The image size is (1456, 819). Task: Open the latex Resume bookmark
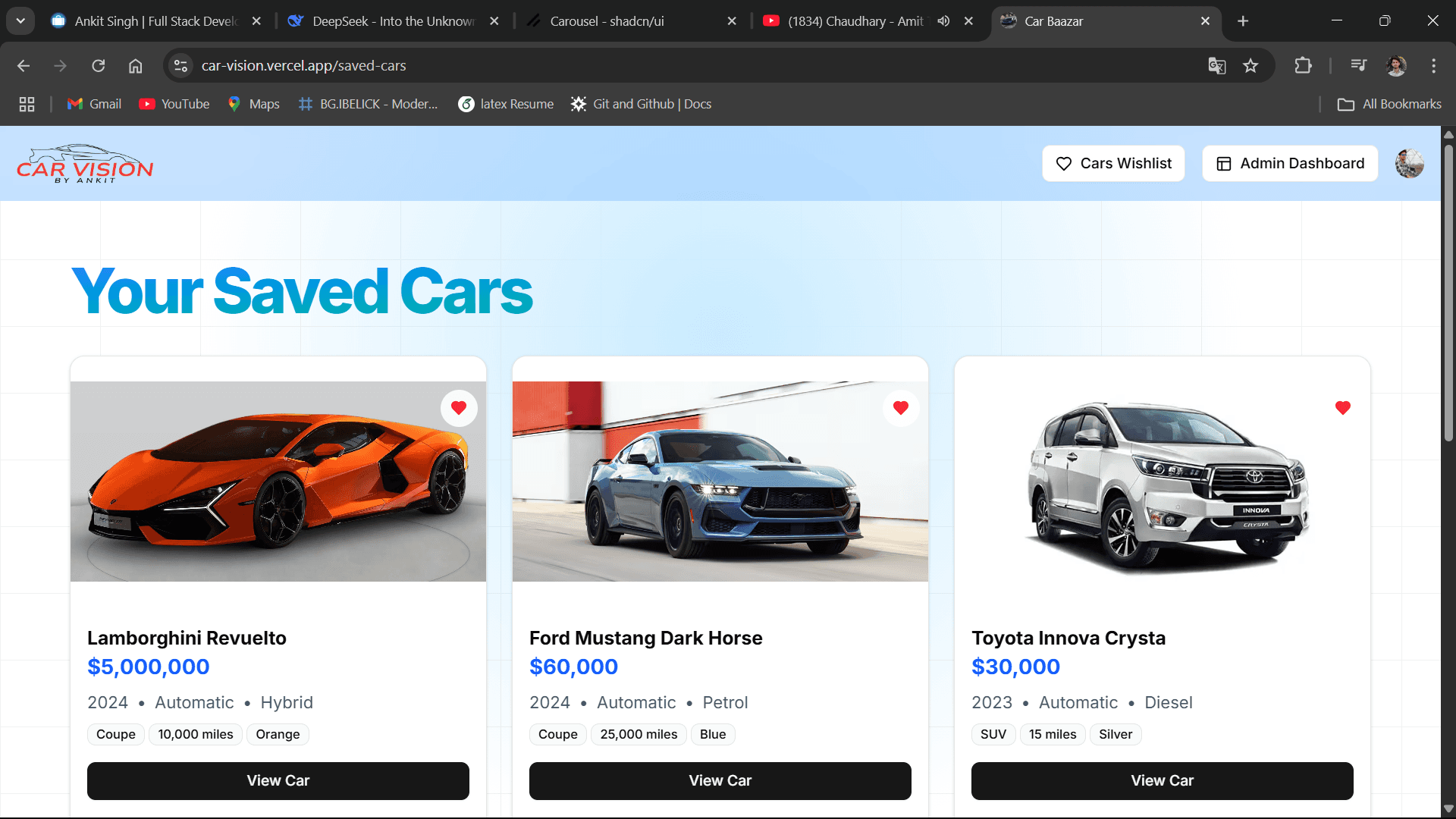pos(507,104)
